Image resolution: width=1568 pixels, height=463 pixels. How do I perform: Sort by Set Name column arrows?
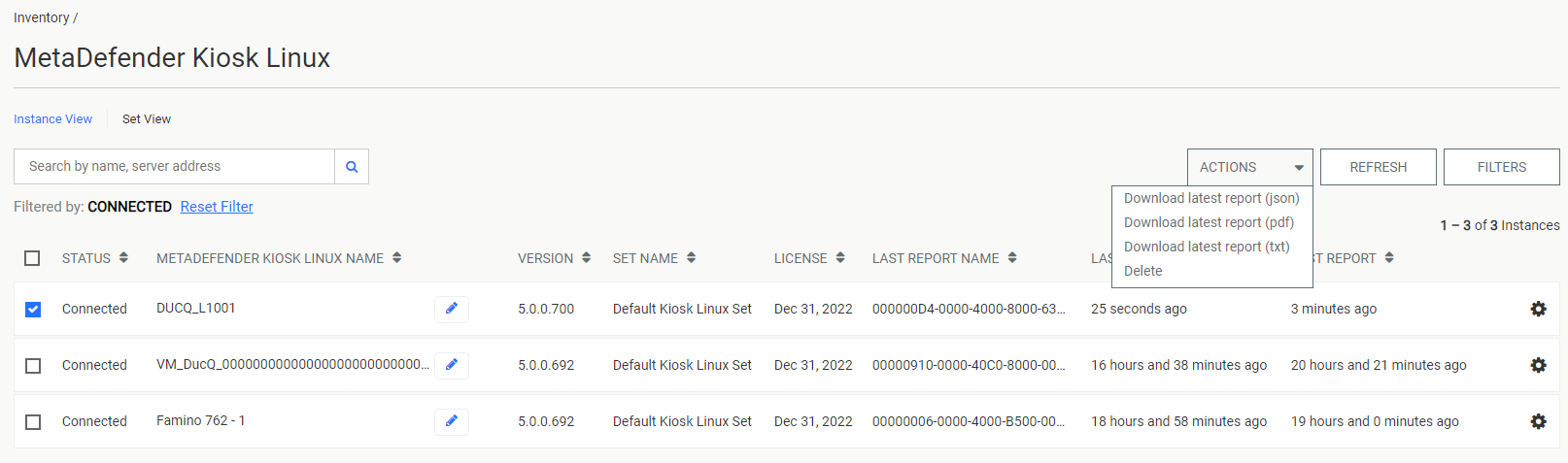pos(691,258)
